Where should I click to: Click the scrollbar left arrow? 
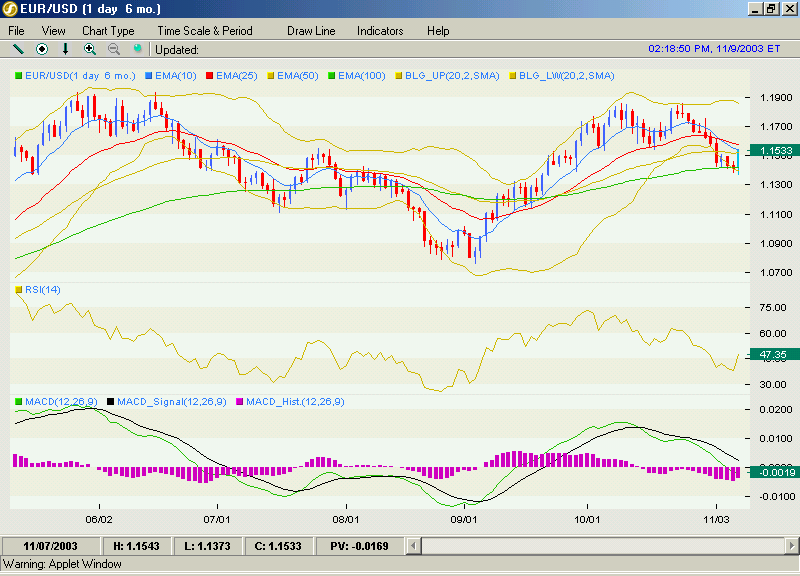413,546
